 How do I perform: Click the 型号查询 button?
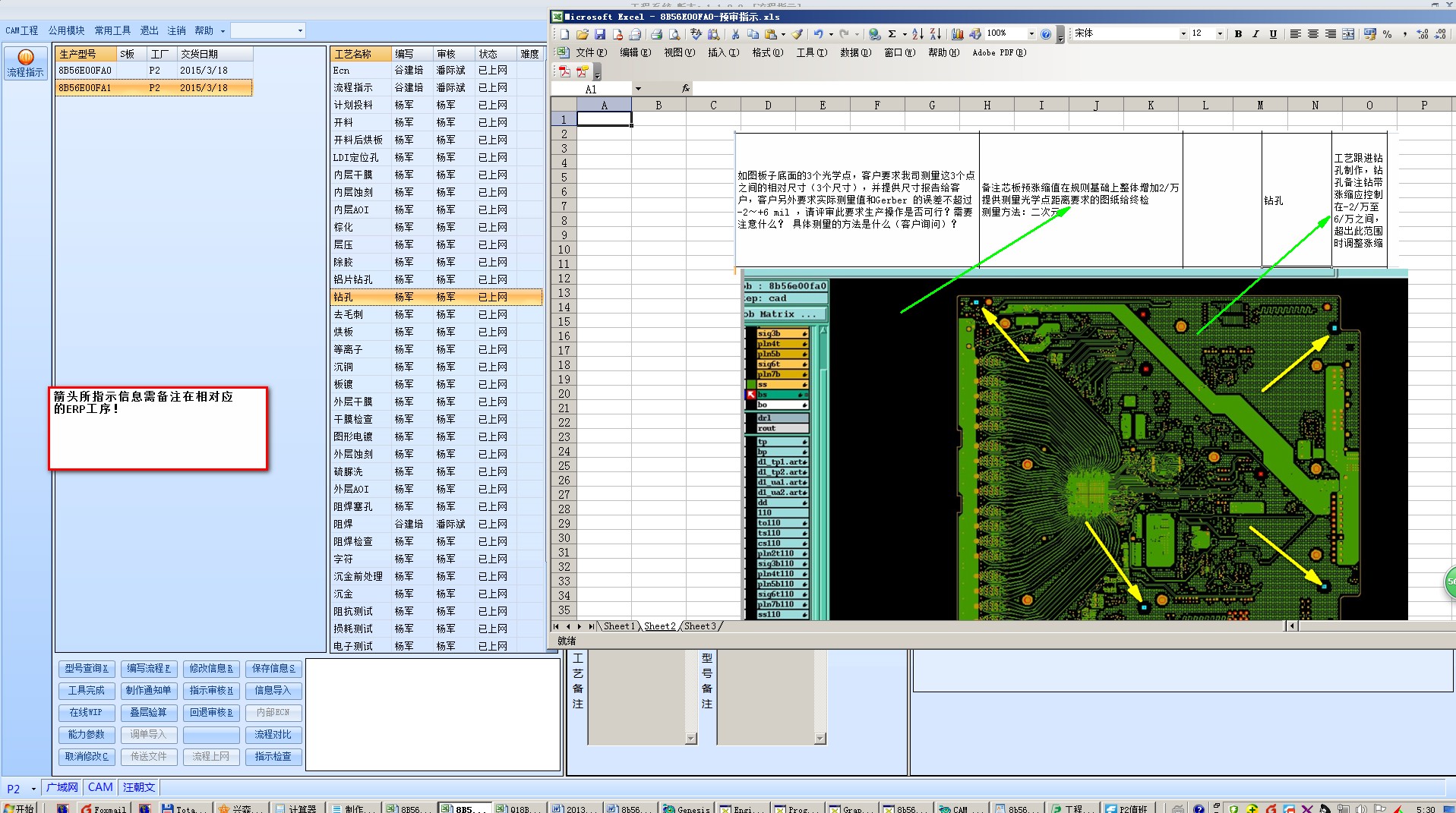87,669
